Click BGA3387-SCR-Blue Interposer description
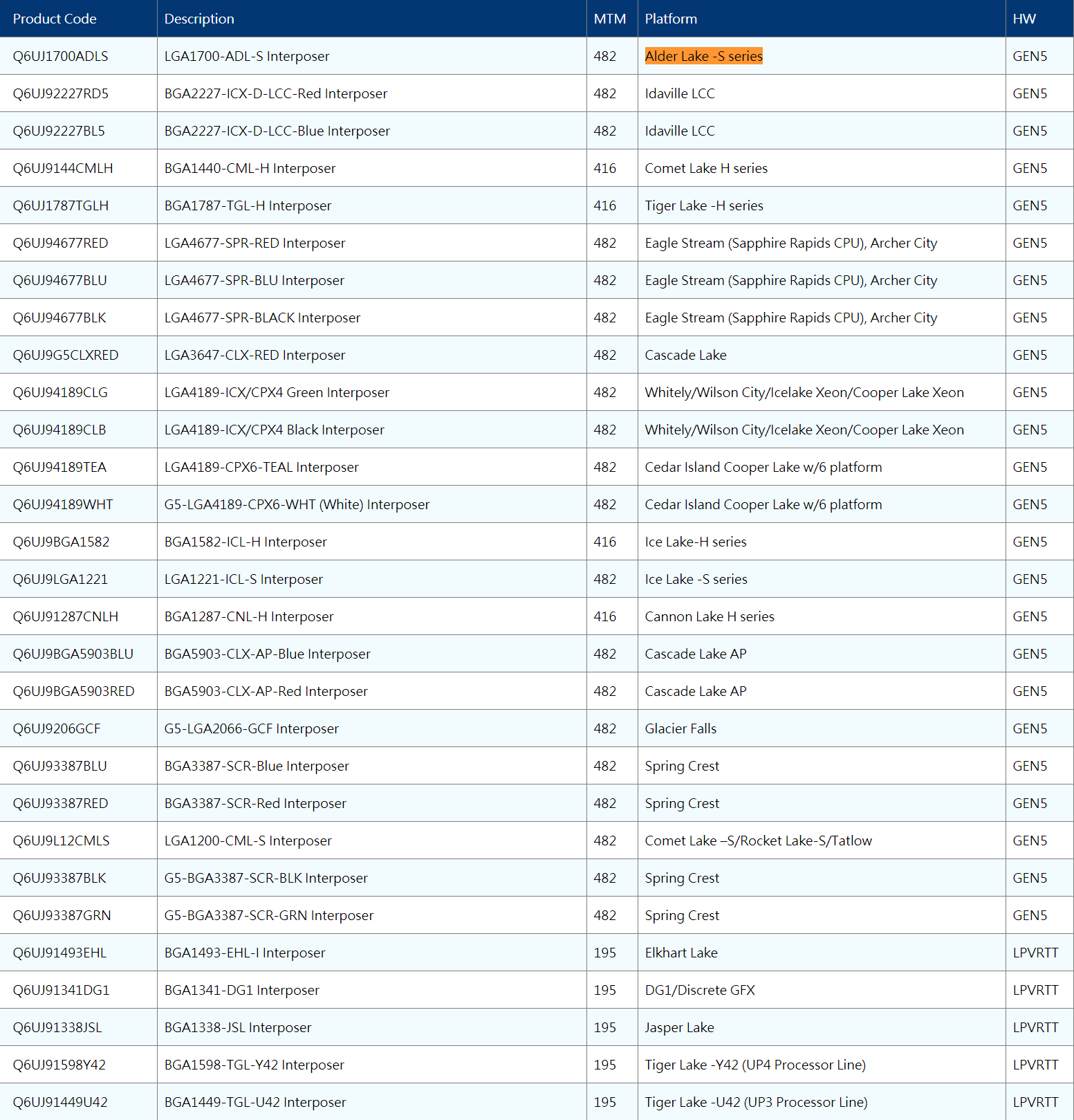1074x1120 pixels. pyautogui.click(x=257, y=766)
